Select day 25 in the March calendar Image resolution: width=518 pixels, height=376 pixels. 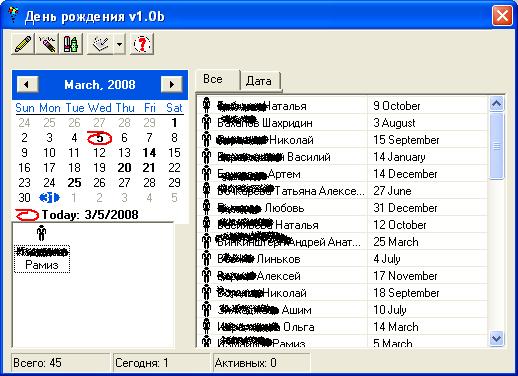[x=74, y=183]
